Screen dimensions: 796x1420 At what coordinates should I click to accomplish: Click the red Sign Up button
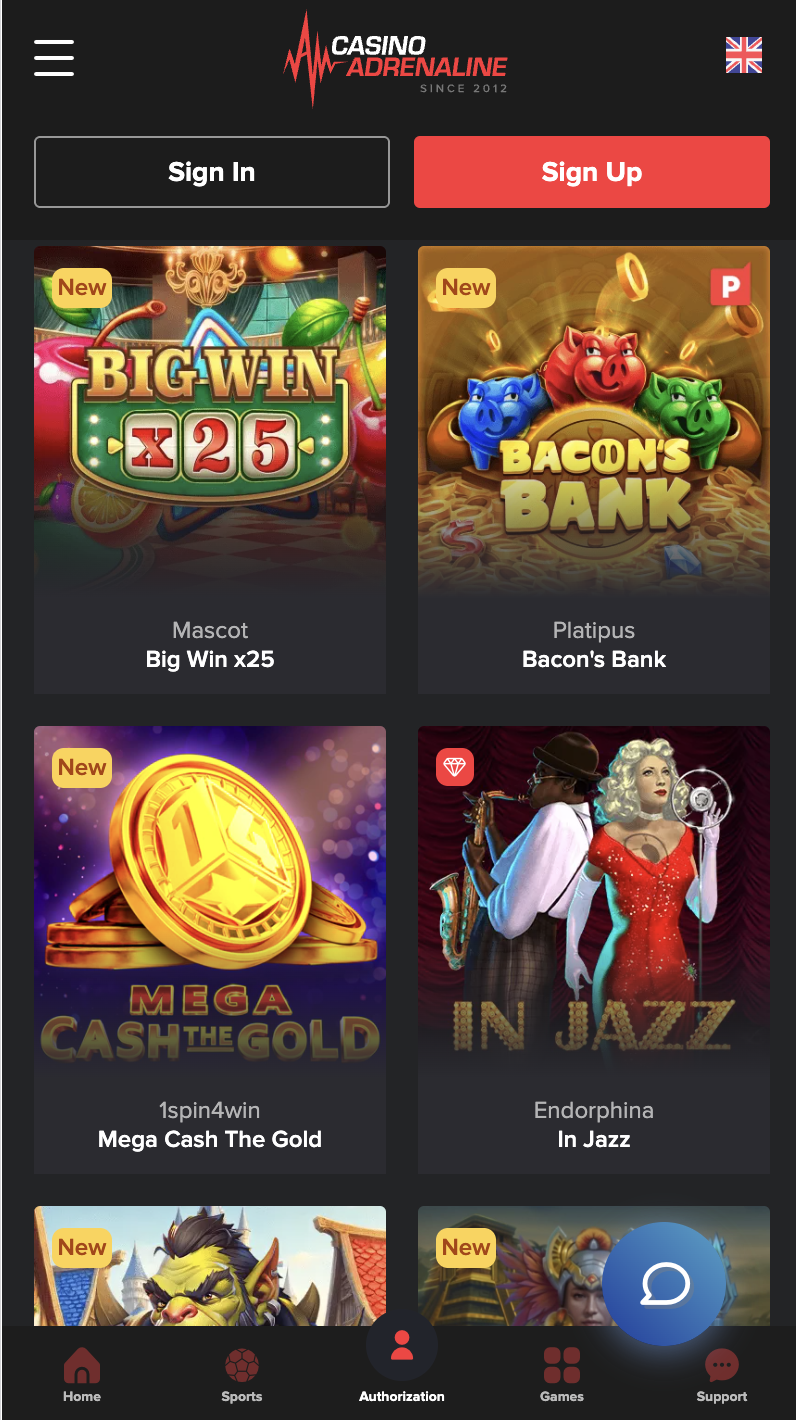coord(592,172)
